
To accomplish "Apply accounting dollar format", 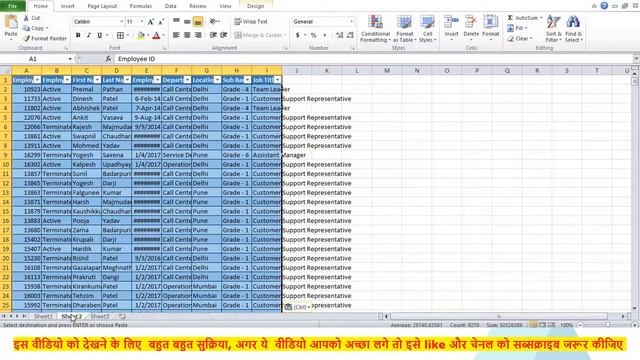I will click(x=298, y=36).
